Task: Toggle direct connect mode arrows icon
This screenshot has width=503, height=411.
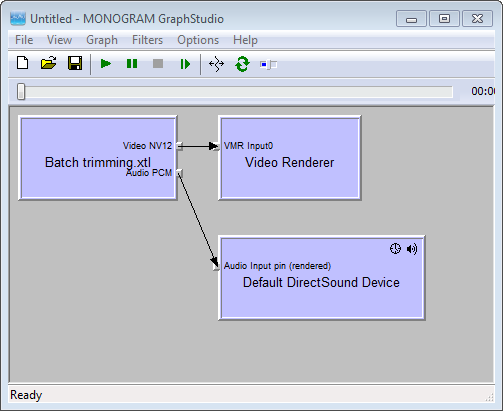Action: point(216,64)
